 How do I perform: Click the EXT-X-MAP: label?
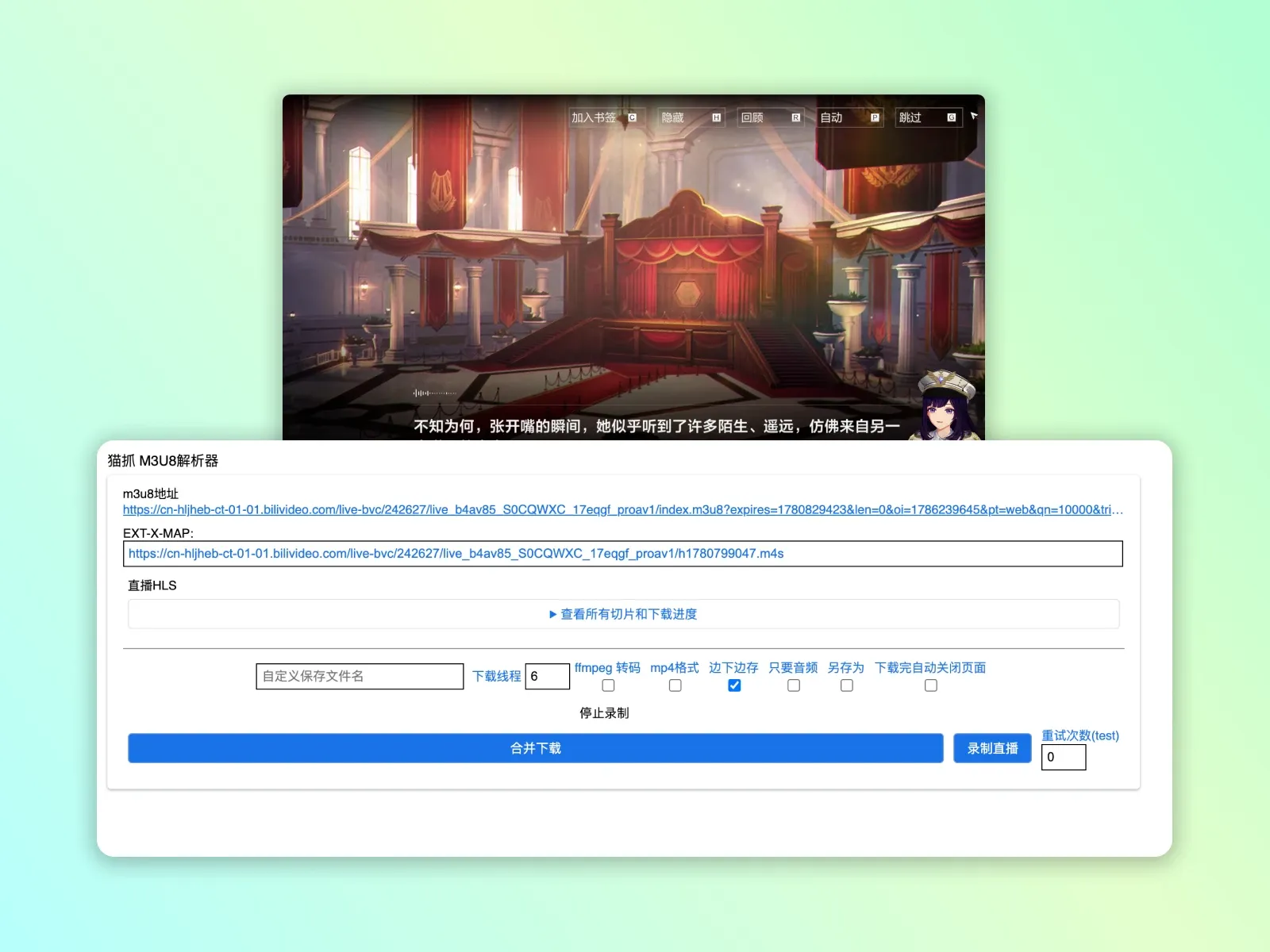click(x=158, y=533)
